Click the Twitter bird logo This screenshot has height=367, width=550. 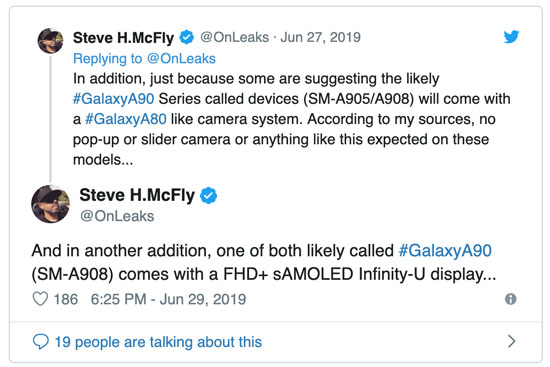(511, 36)
